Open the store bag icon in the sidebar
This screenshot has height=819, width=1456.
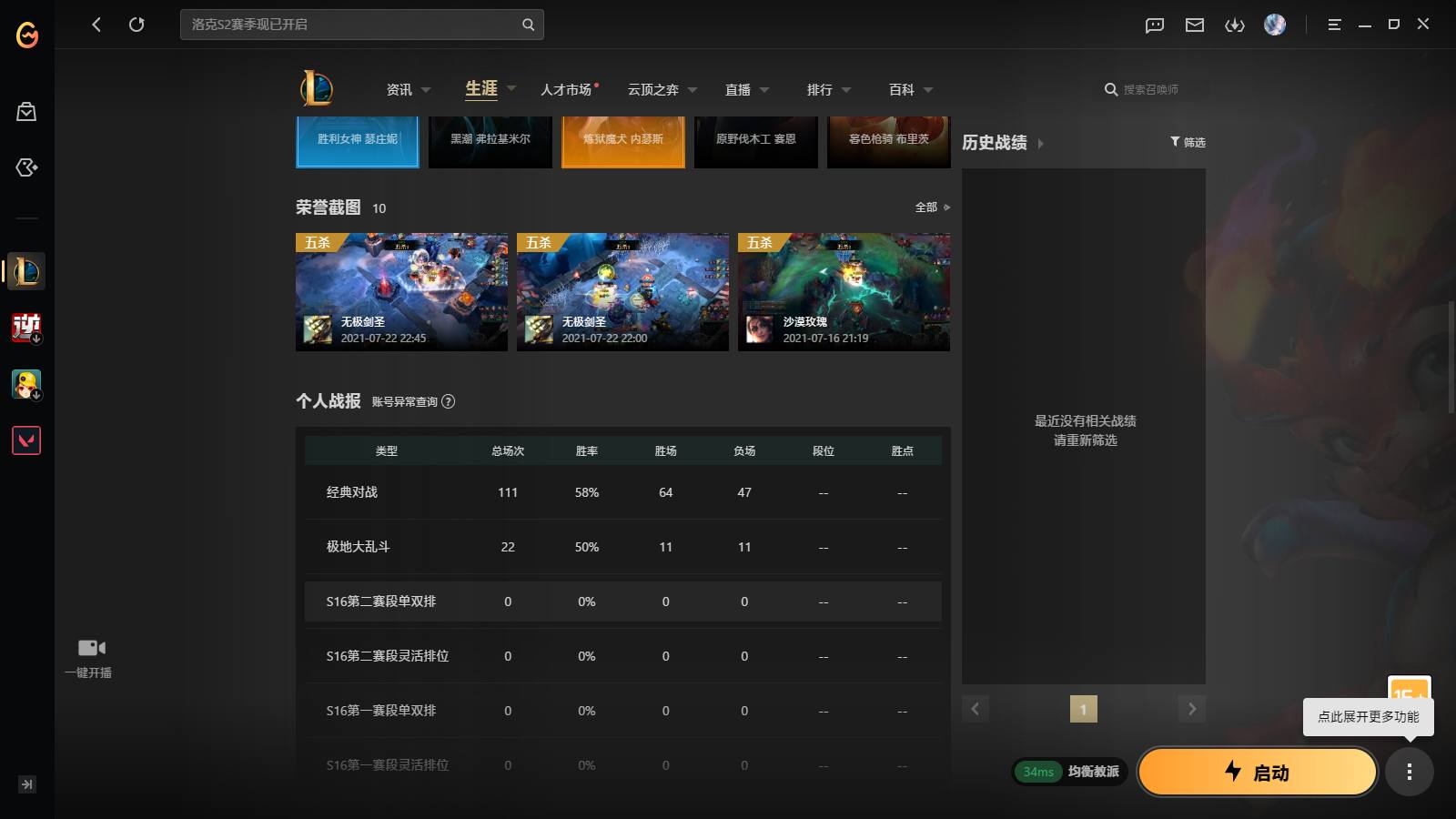click(26, 111)
